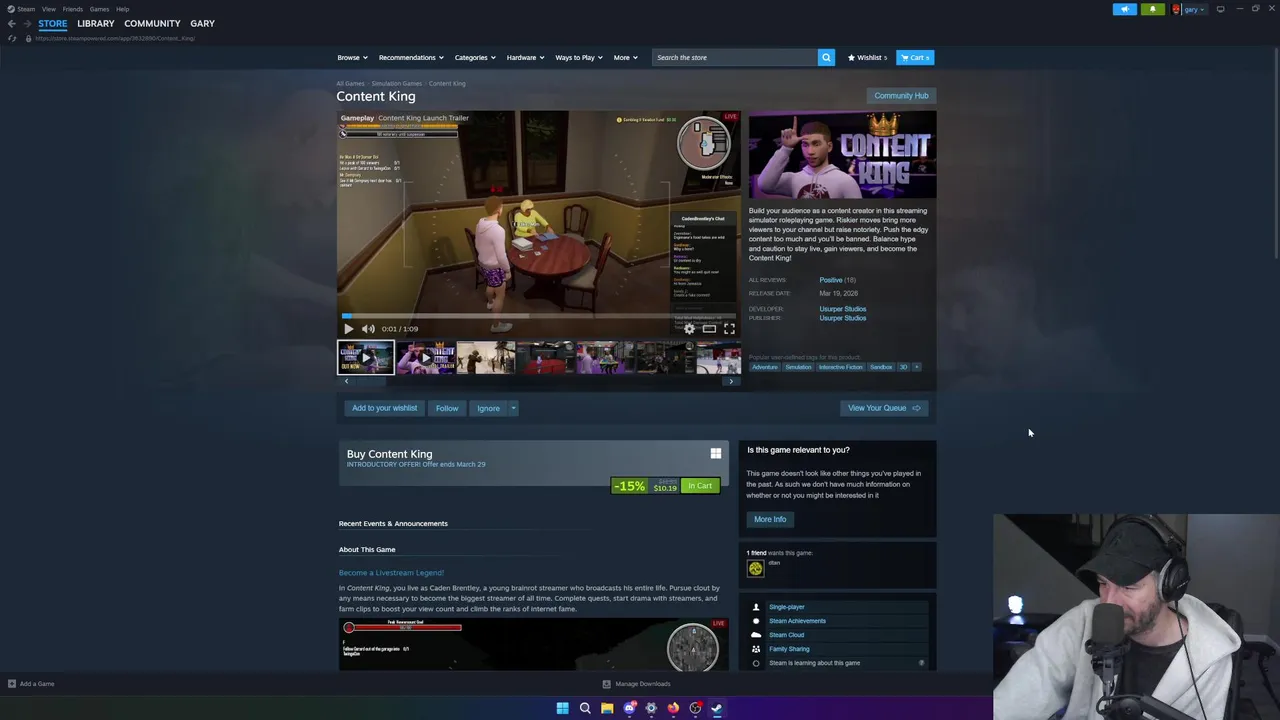Open the green notifications bell
This screenshot has width=1280, height=720.
click(1152, 9)
